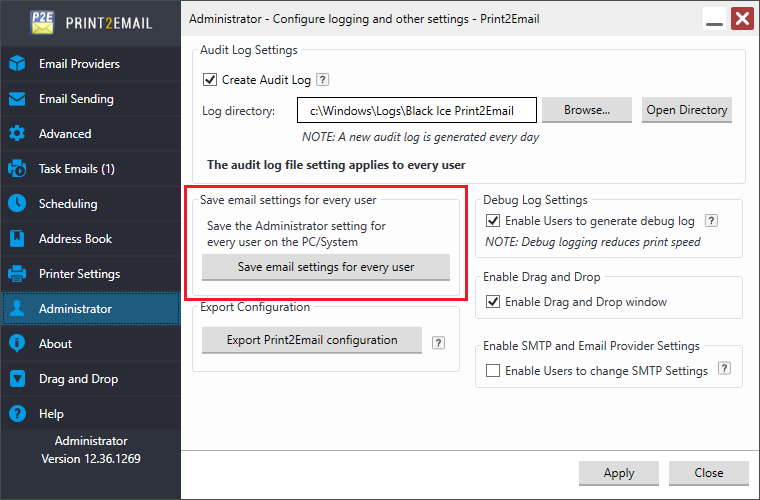The image size is (760, 500).
Task: Click the debug logging reduces print speed note
Action: point(593,242)
